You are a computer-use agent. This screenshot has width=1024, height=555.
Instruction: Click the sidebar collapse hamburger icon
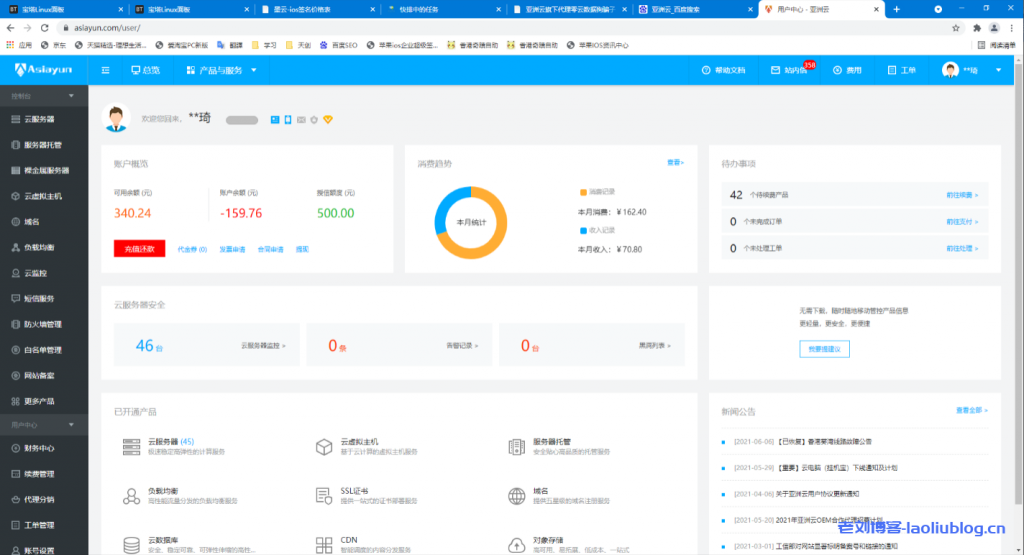tap(105, 70)
